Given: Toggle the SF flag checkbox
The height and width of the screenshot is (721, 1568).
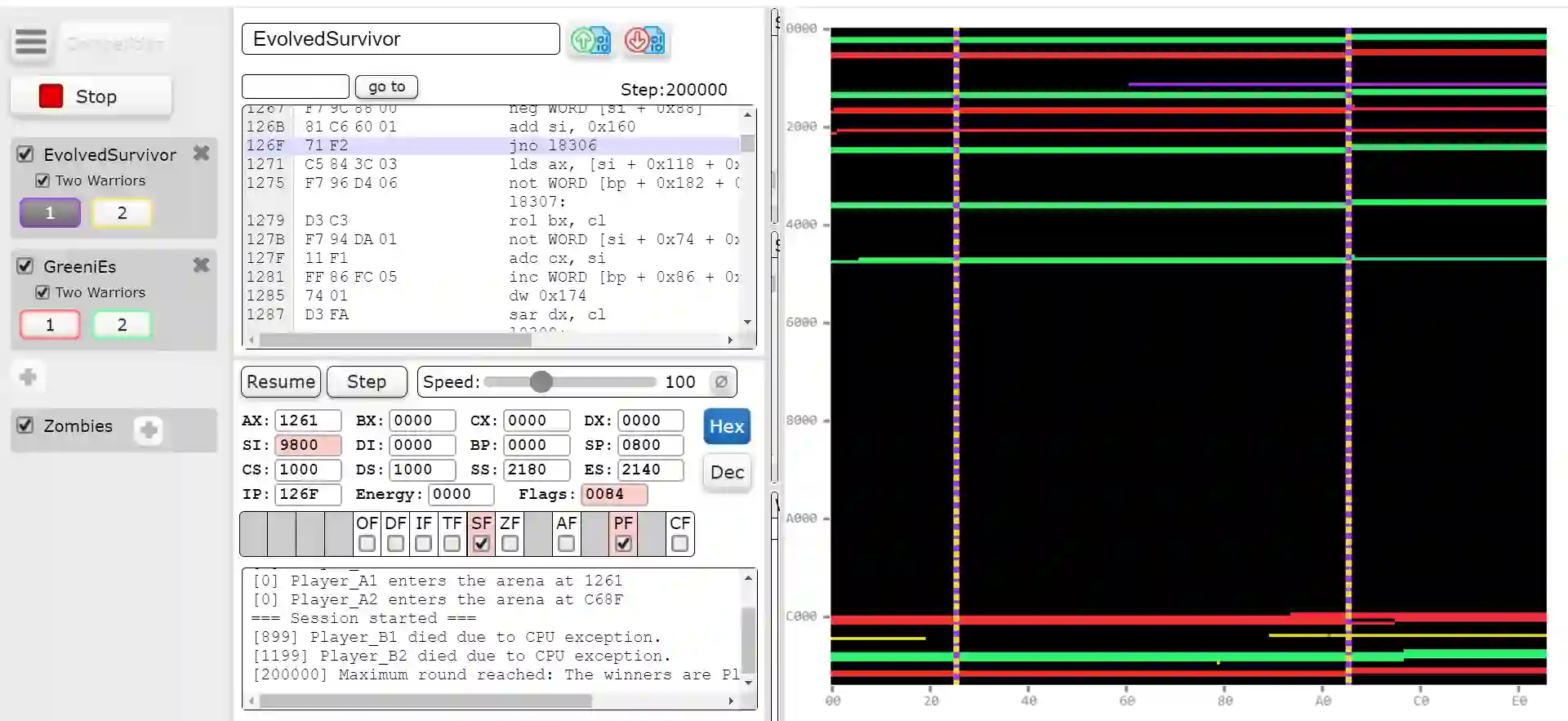Looking at the screenshot, I should (481, 543).
